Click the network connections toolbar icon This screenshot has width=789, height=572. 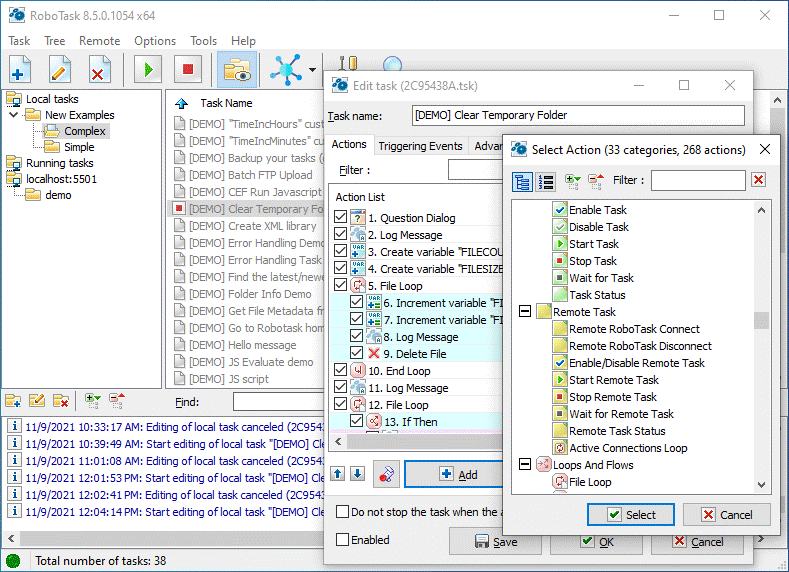[x=285, y=69]
